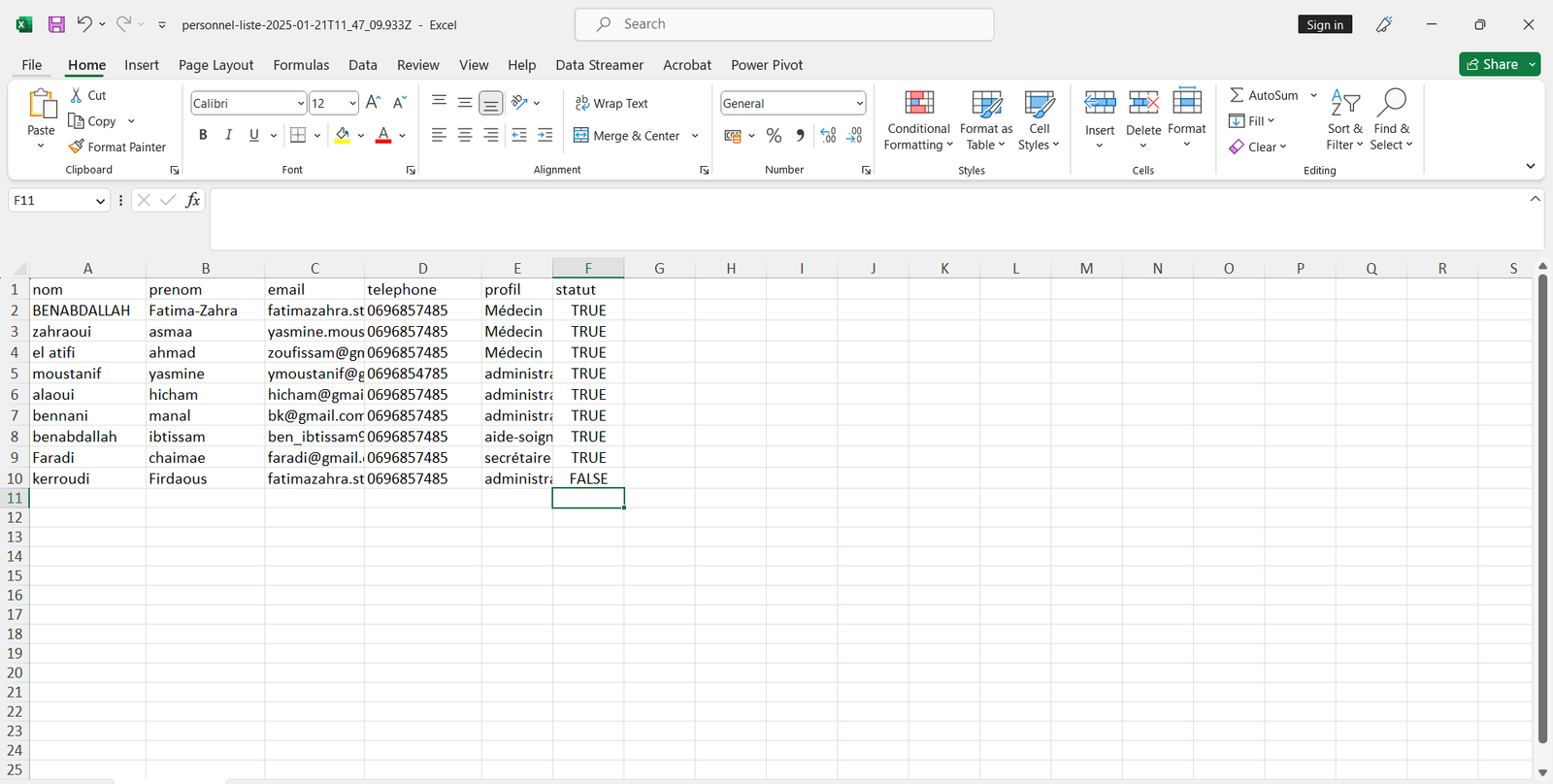This screenshot has width=1553, height=784.
Task: Click the Increase Font Size icon
Action: coord(374,103)
